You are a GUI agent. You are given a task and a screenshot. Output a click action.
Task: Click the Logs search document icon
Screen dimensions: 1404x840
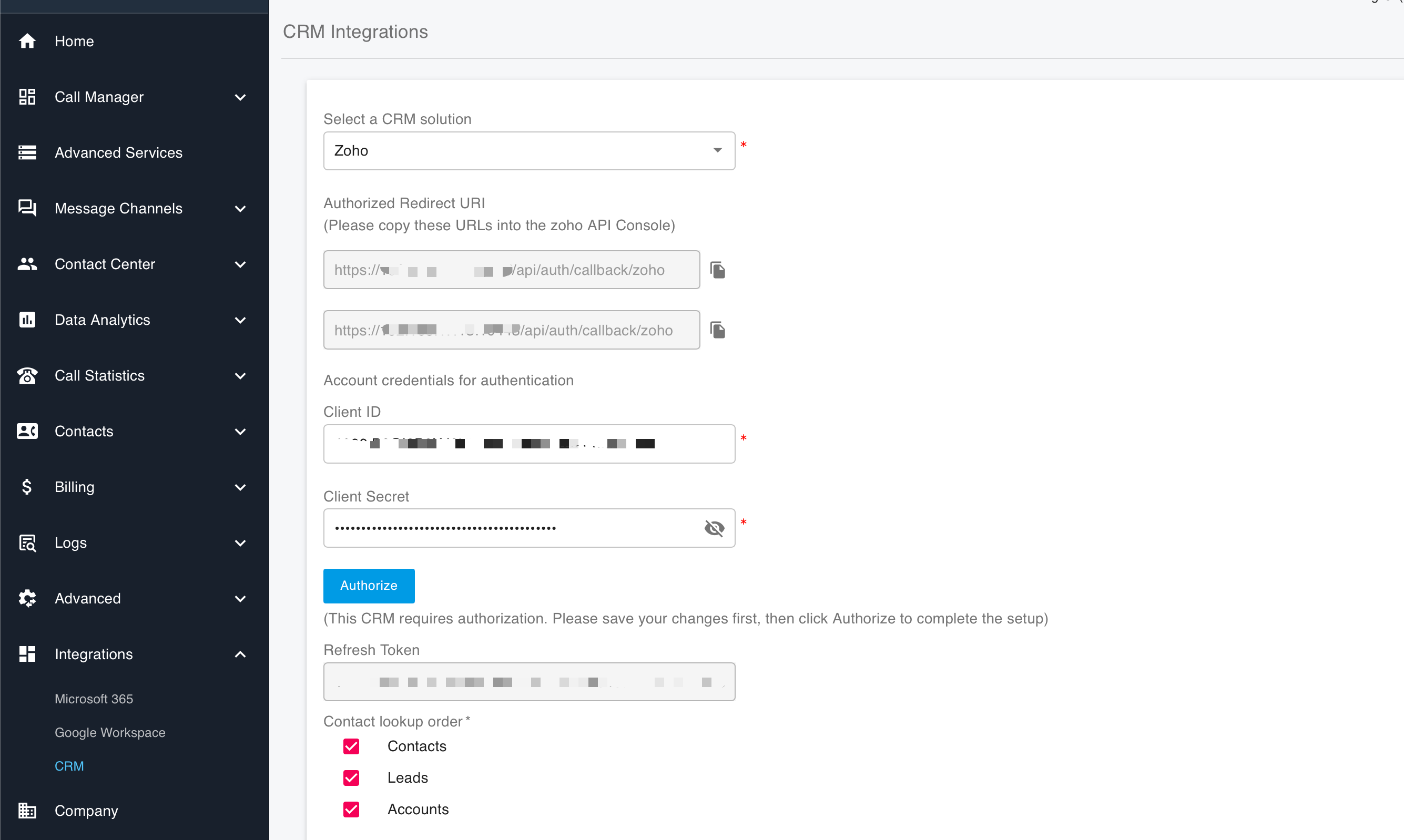click(x=27, y=543)
